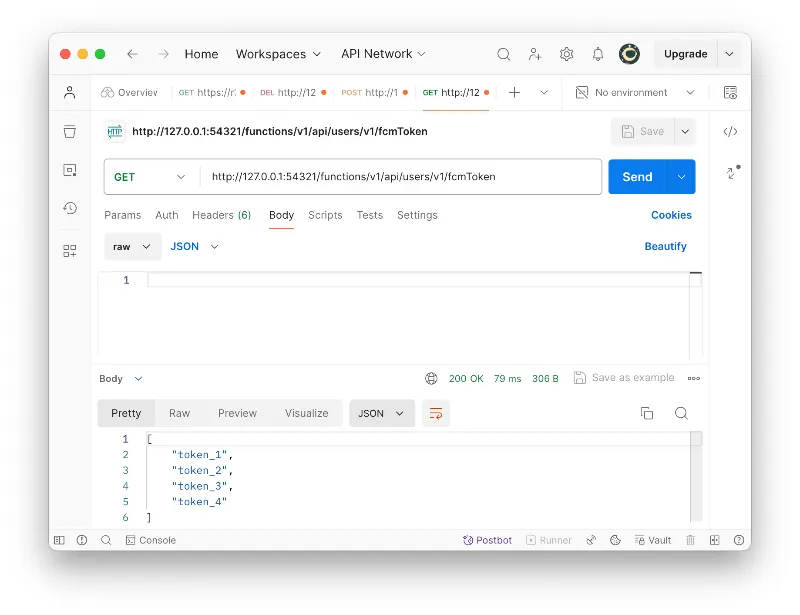Go forward with the right arrow
The height and width of the screenshot is (615, 800).
tap(163, 54)
